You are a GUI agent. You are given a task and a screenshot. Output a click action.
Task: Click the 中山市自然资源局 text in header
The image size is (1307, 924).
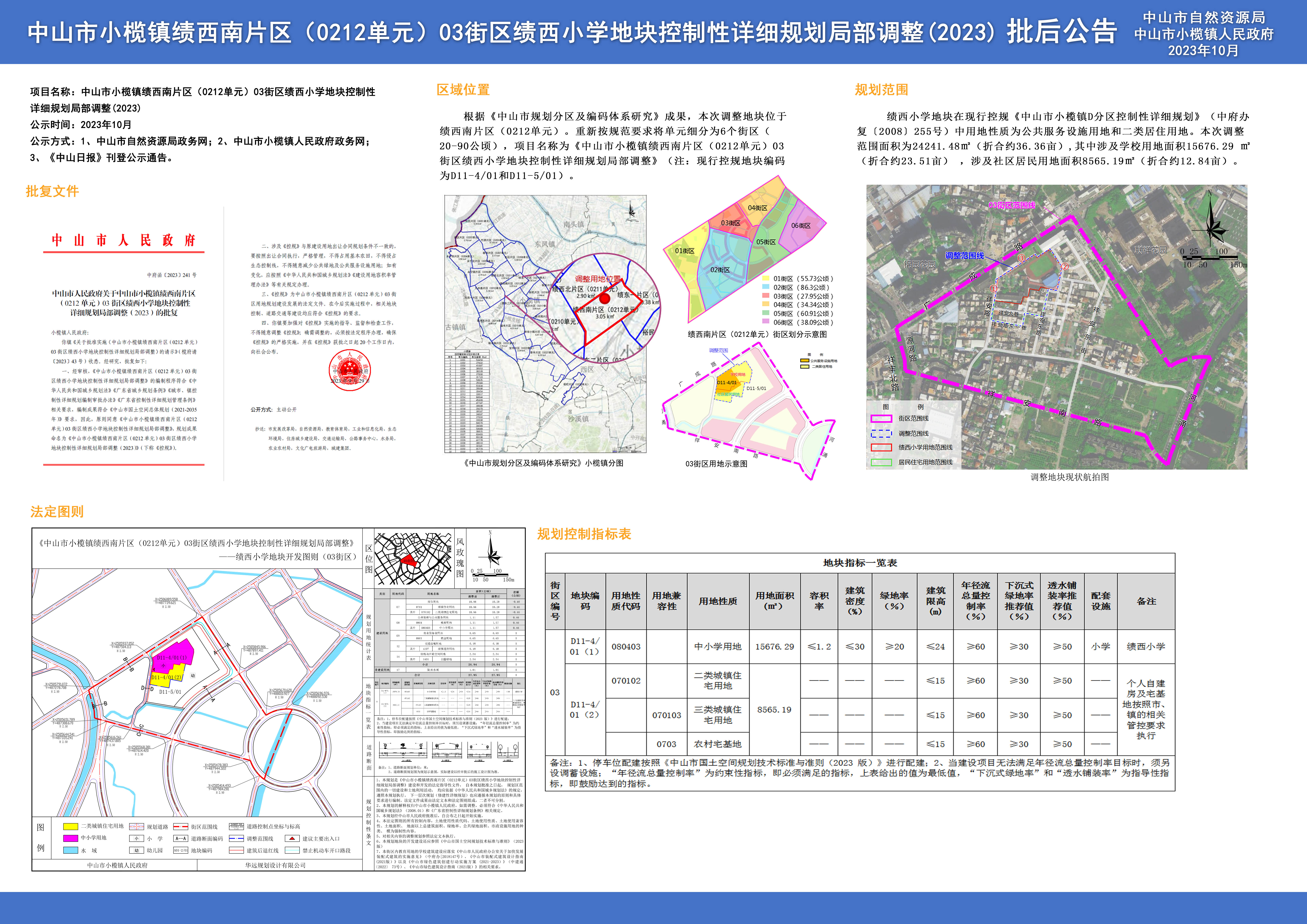pyautogui.click(x=1204, y=18)
